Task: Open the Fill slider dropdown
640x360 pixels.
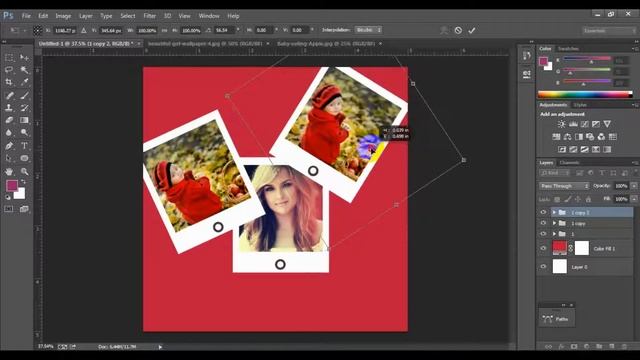Action: [x=634, y=199]
